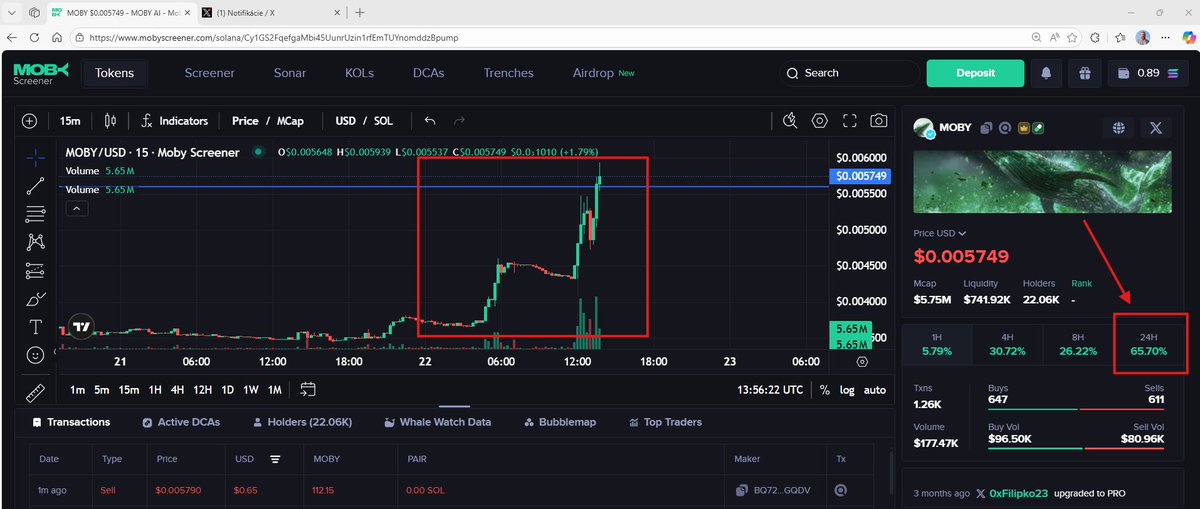Open the long position forecasting tool
Viewport: 1200px width, 509px height.
pyautogui.click(x=36, y=270)
